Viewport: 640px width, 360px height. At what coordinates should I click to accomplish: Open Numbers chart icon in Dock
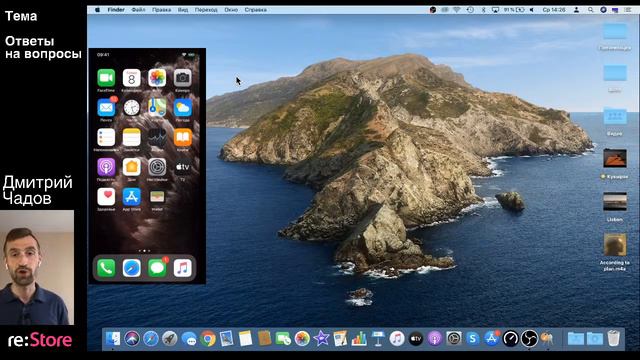[x=359, y=339]
